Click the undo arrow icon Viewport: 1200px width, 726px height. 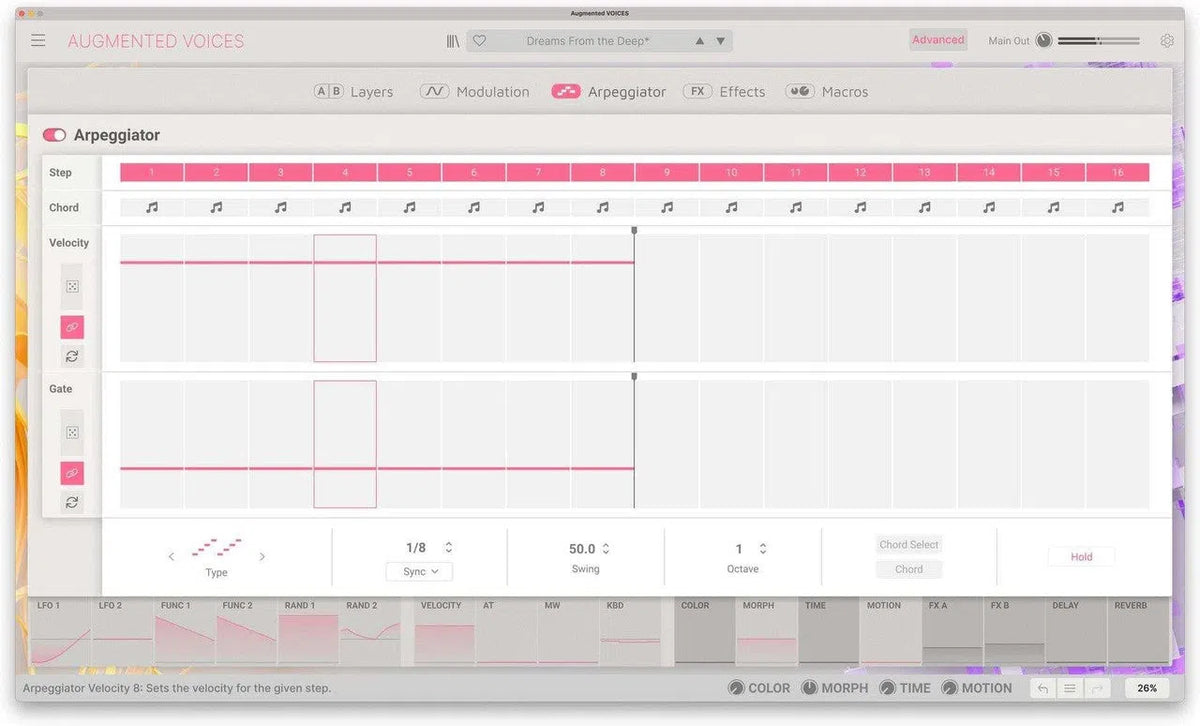[1043, 688]
